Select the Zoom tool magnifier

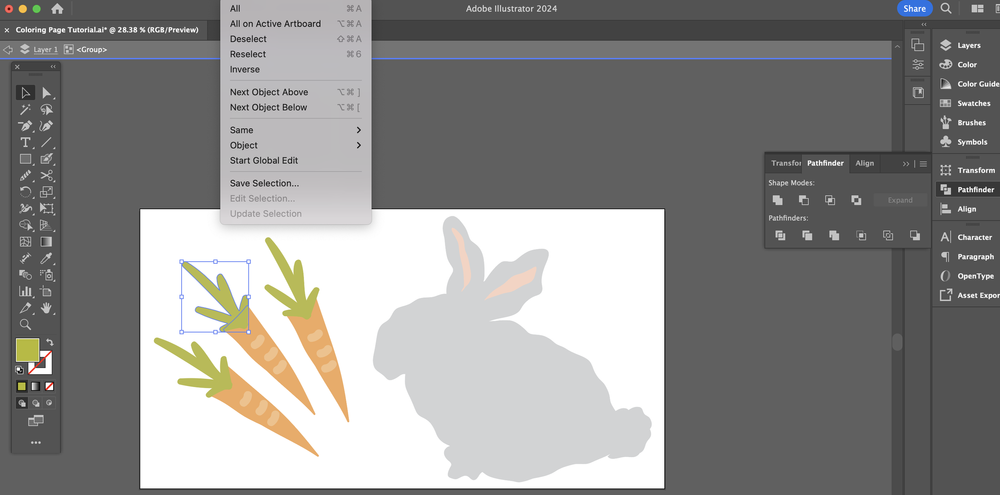coord(26,325)
